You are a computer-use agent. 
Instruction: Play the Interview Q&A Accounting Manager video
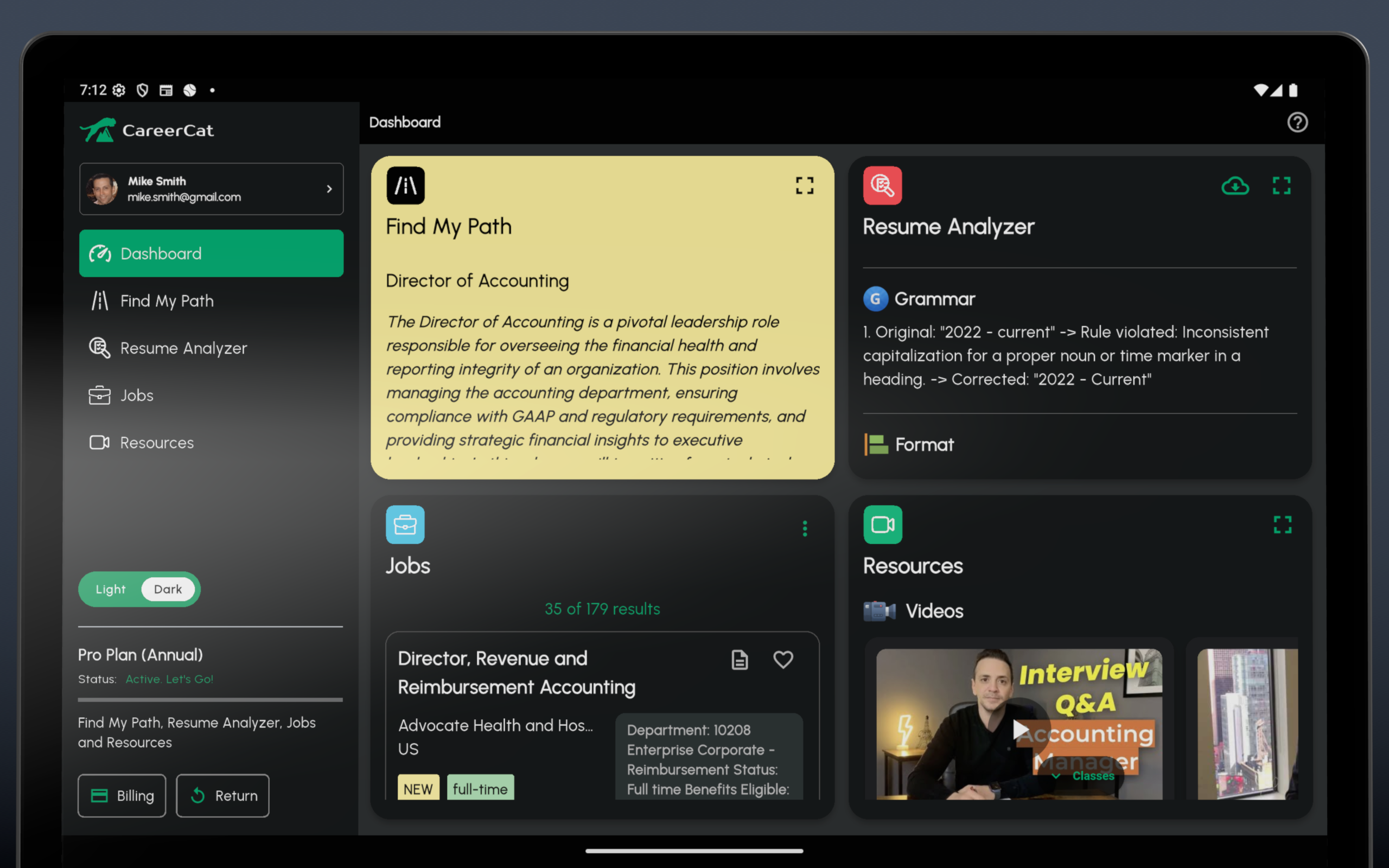(1020, 730)
